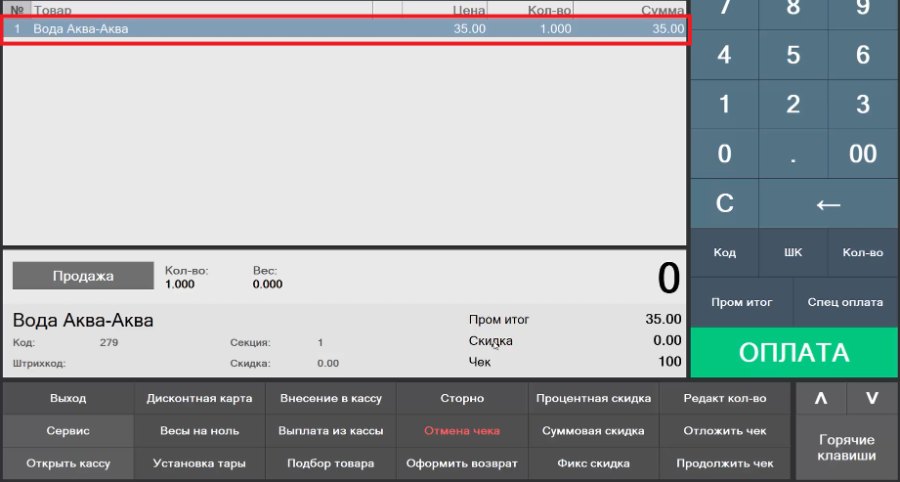Open Подбор товара
The image size is (900, 482).
coord(331,464)
